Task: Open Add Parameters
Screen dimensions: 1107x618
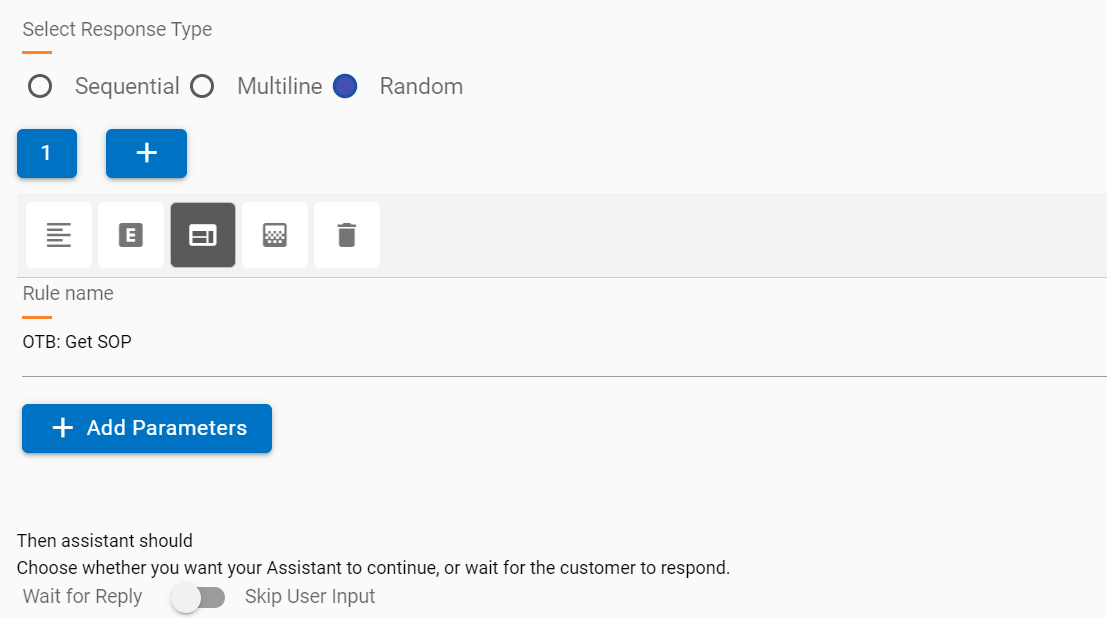Action: click(146, 428)
